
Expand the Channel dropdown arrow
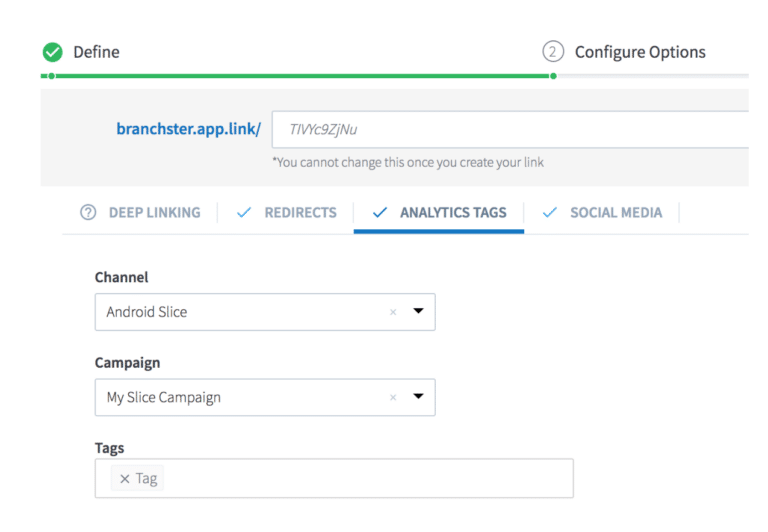pos(418,311)
